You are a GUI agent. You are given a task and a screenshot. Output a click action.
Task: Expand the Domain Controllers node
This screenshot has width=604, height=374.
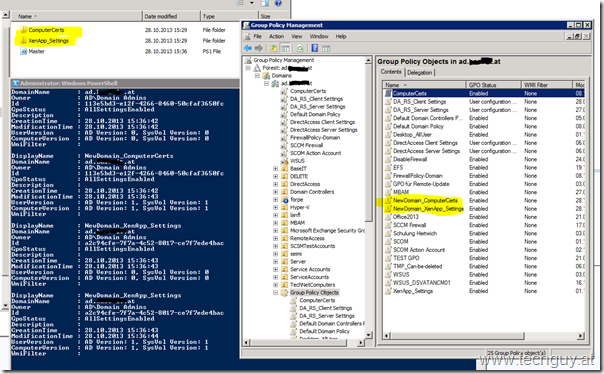pyautogui.click(x=275, y=192)
